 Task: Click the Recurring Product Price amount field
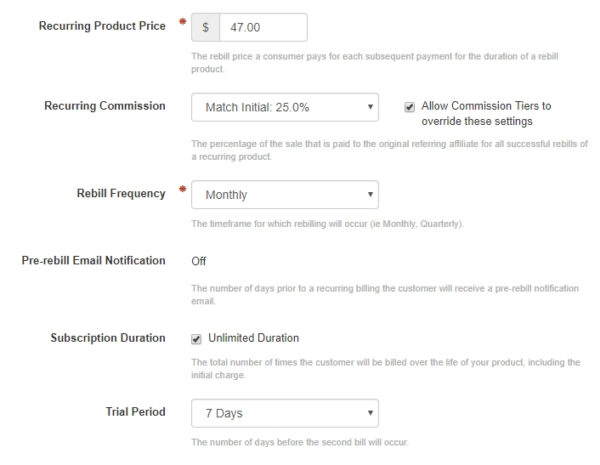pyautogui.click(x=263, y=28)
